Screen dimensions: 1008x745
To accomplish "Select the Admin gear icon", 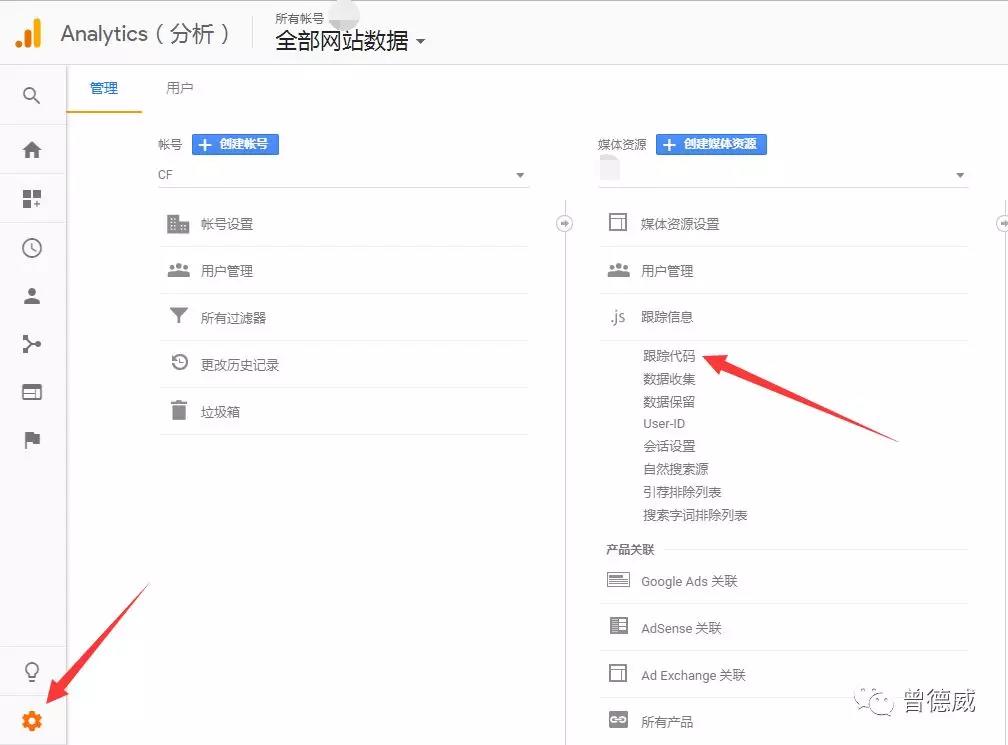I will [31, 719].
